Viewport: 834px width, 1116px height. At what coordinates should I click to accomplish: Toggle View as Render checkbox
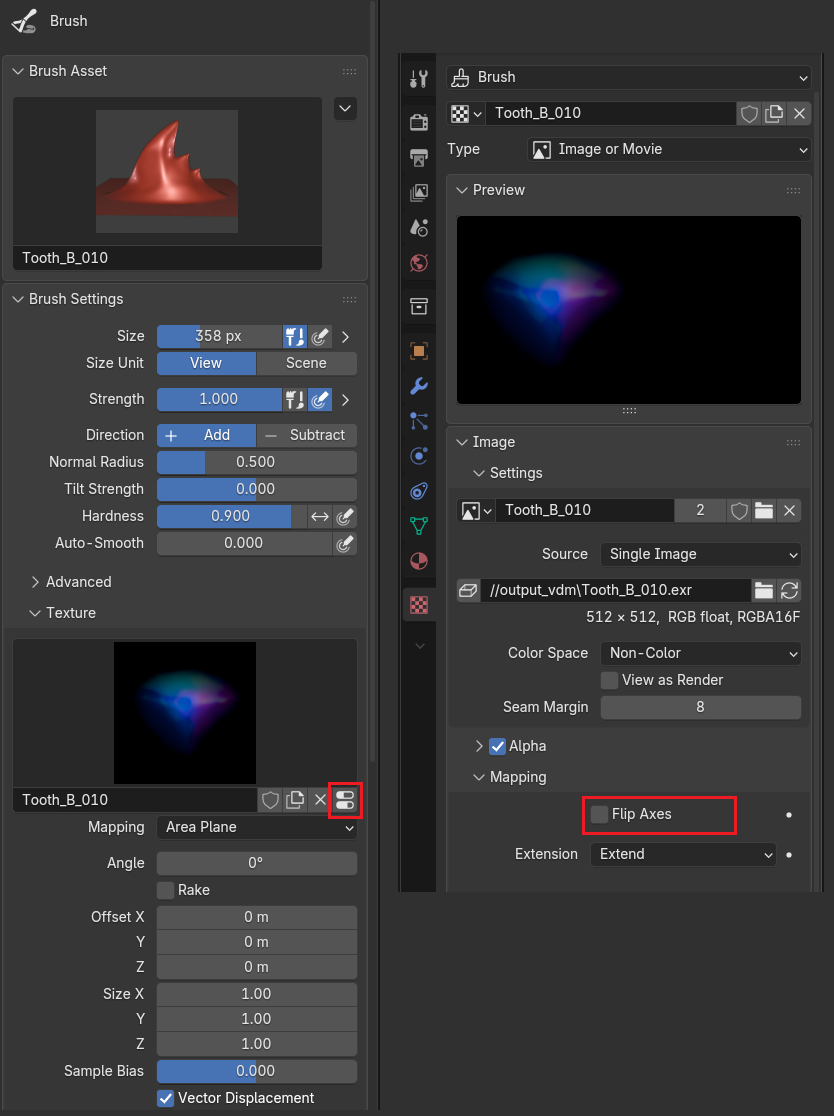(x=609, y=680)
